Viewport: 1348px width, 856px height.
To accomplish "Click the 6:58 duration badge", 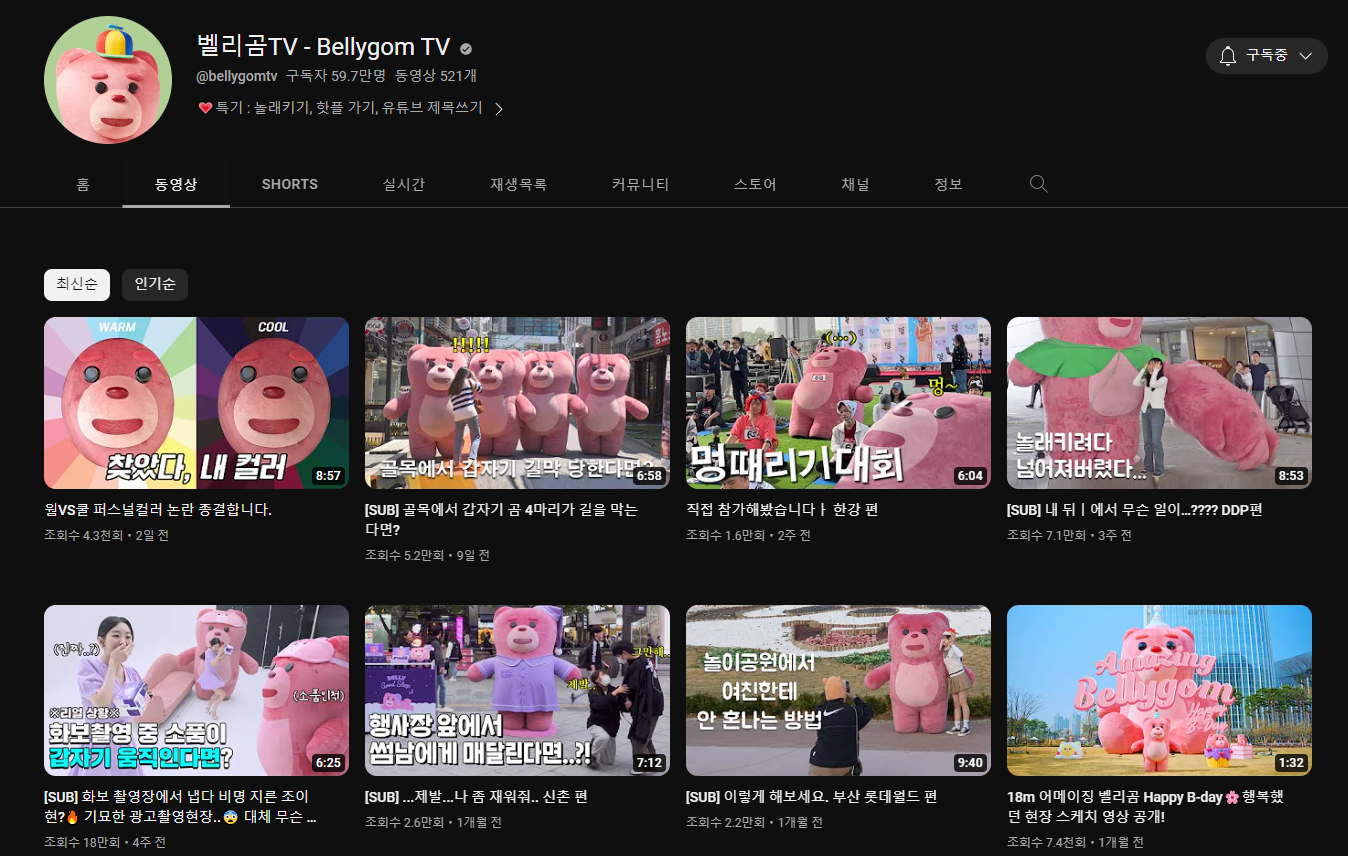I will pos(649,476).
